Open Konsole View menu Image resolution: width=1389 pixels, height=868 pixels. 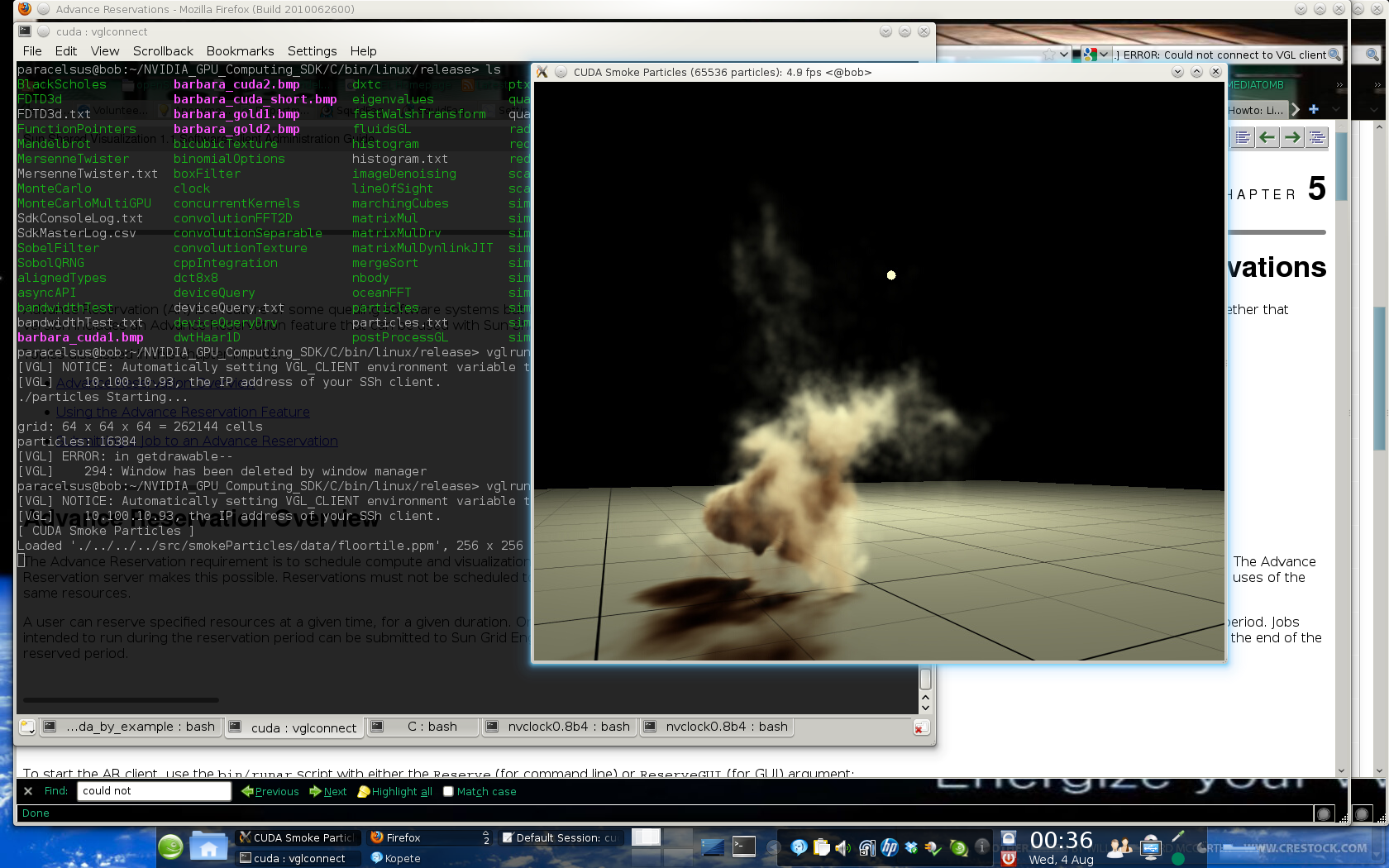tap(105, 51)
